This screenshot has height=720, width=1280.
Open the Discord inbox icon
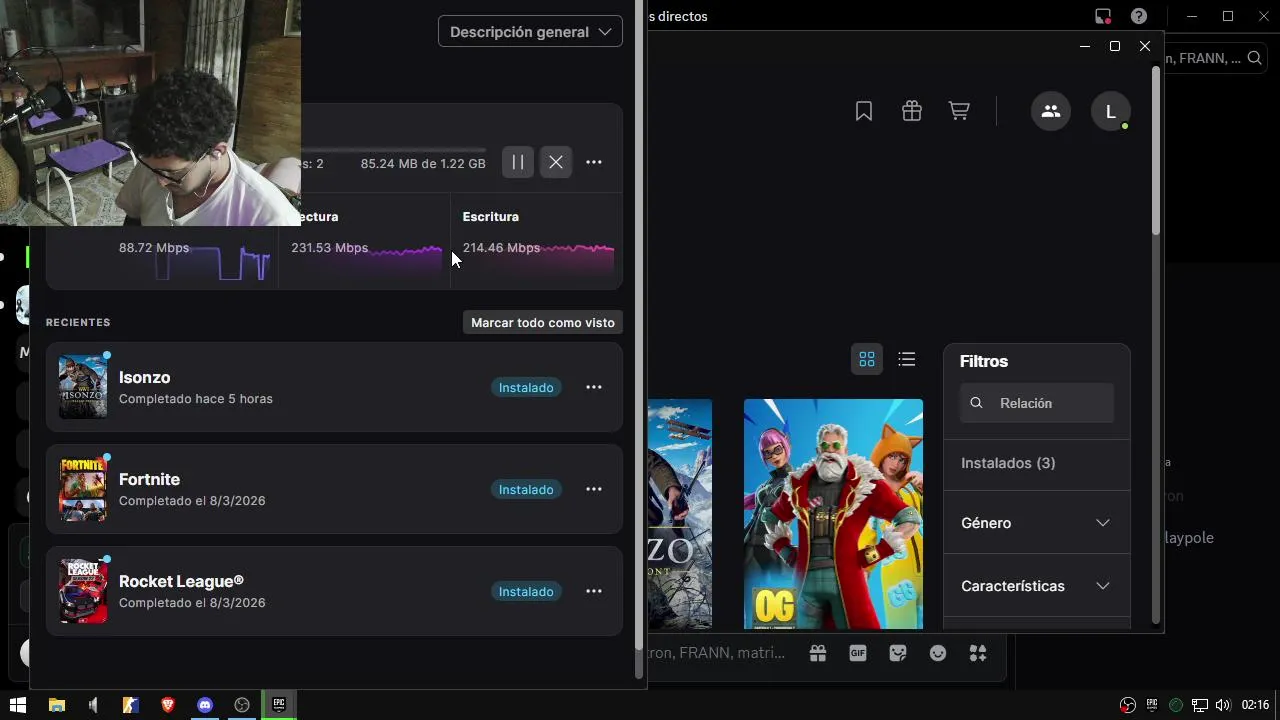tap(1103, 16)
